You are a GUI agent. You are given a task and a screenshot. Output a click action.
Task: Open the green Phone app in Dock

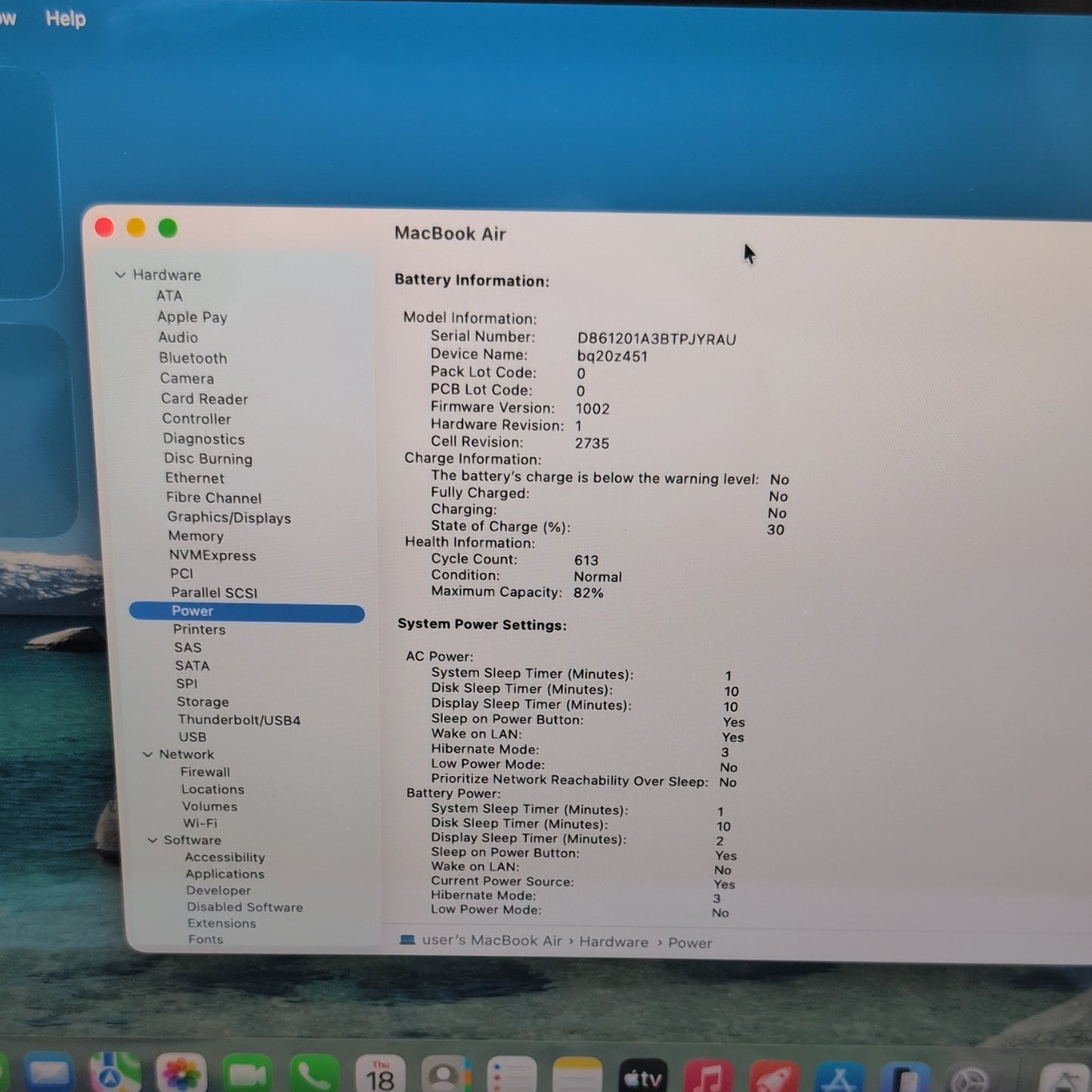[314, 1073]
